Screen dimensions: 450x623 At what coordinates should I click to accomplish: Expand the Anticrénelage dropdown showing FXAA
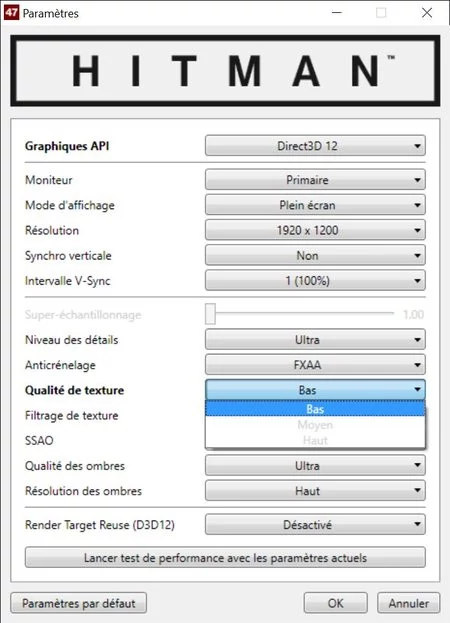pos(315,365)
